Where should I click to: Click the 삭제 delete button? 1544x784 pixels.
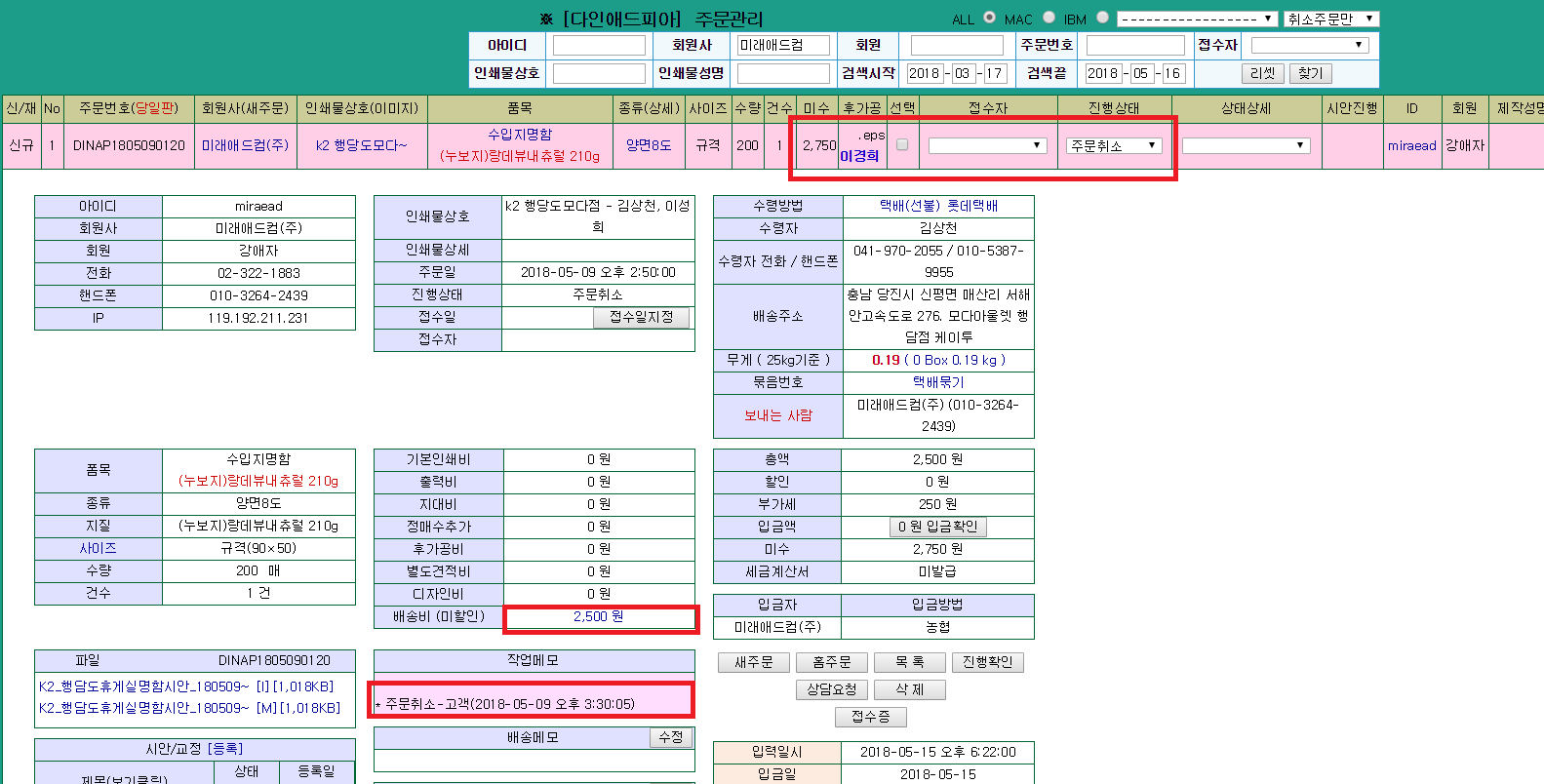click(x=909, y=689)
